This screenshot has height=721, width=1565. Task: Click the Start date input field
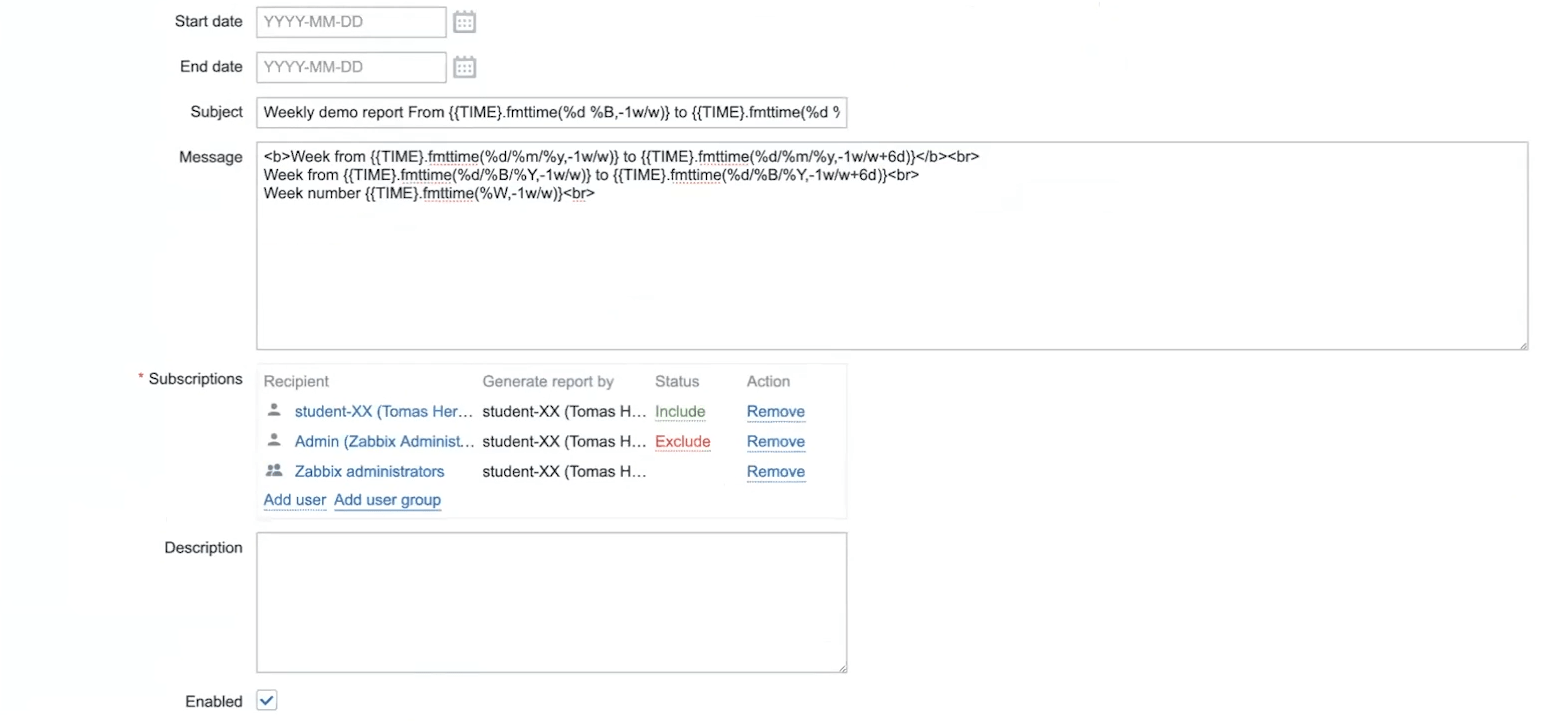tap(350, 21)
